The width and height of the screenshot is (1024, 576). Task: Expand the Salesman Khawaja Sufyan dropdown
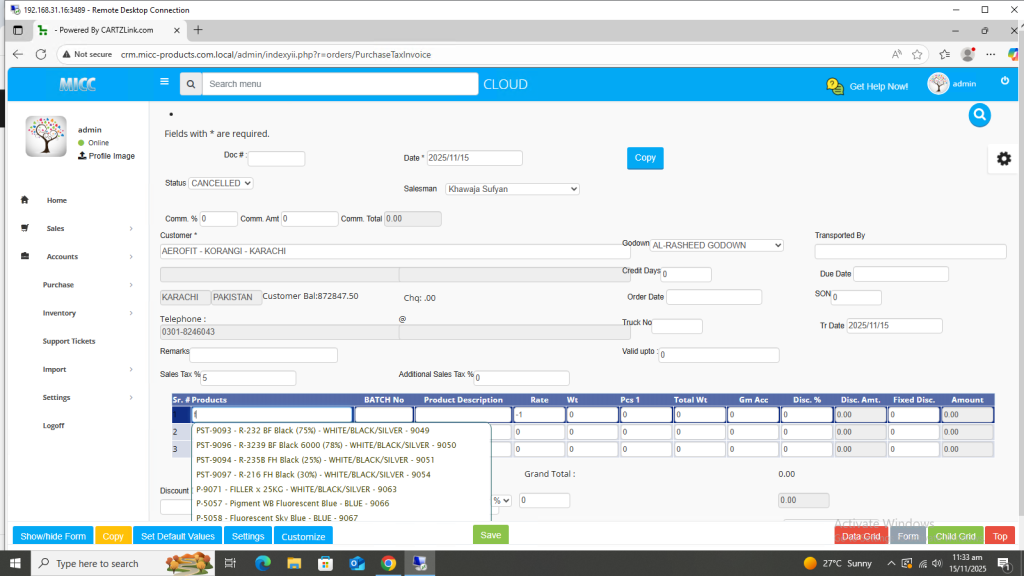click(512, 189)
